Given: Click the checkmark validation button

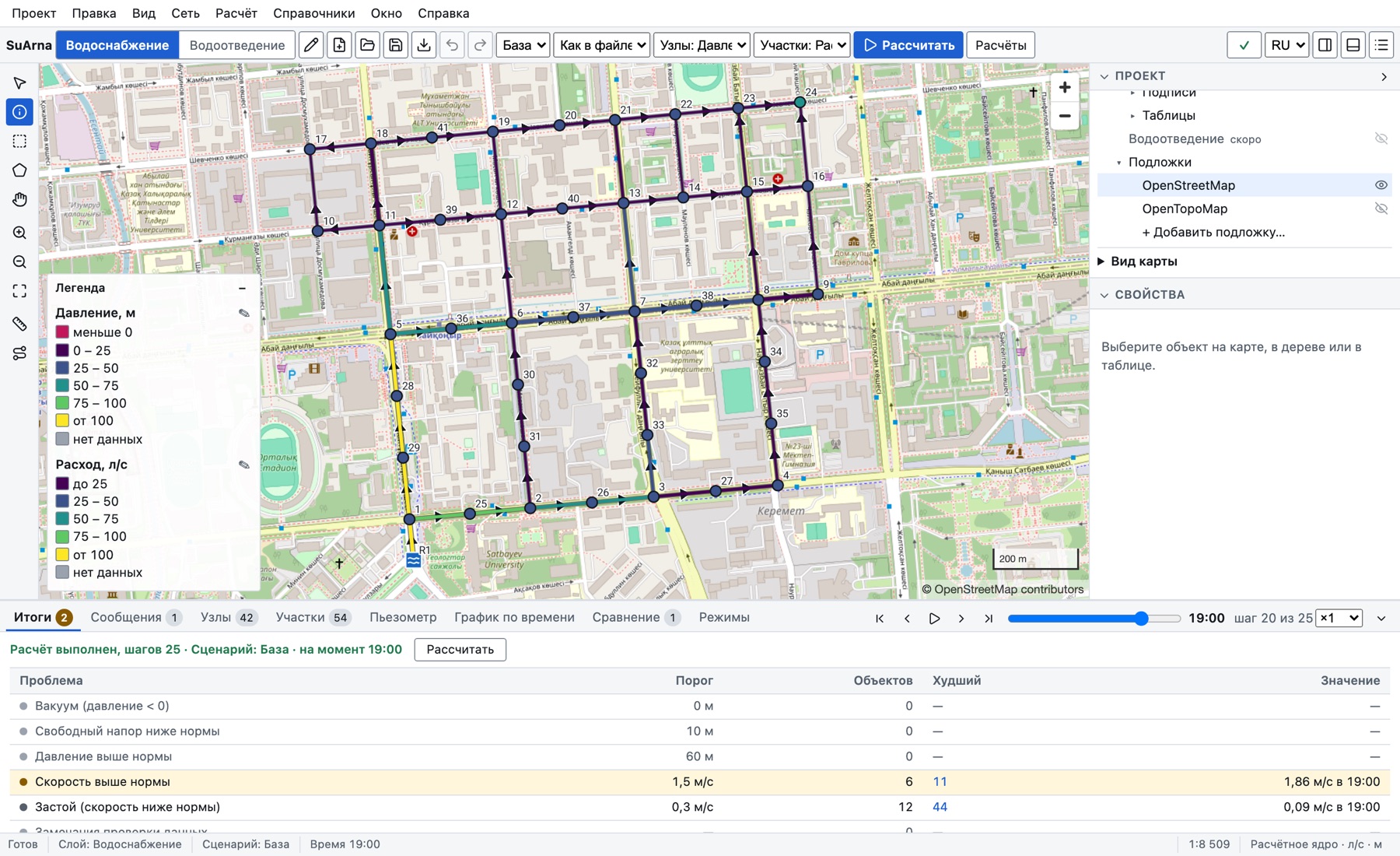Looking at the screenshot, I should point(1244,45).
